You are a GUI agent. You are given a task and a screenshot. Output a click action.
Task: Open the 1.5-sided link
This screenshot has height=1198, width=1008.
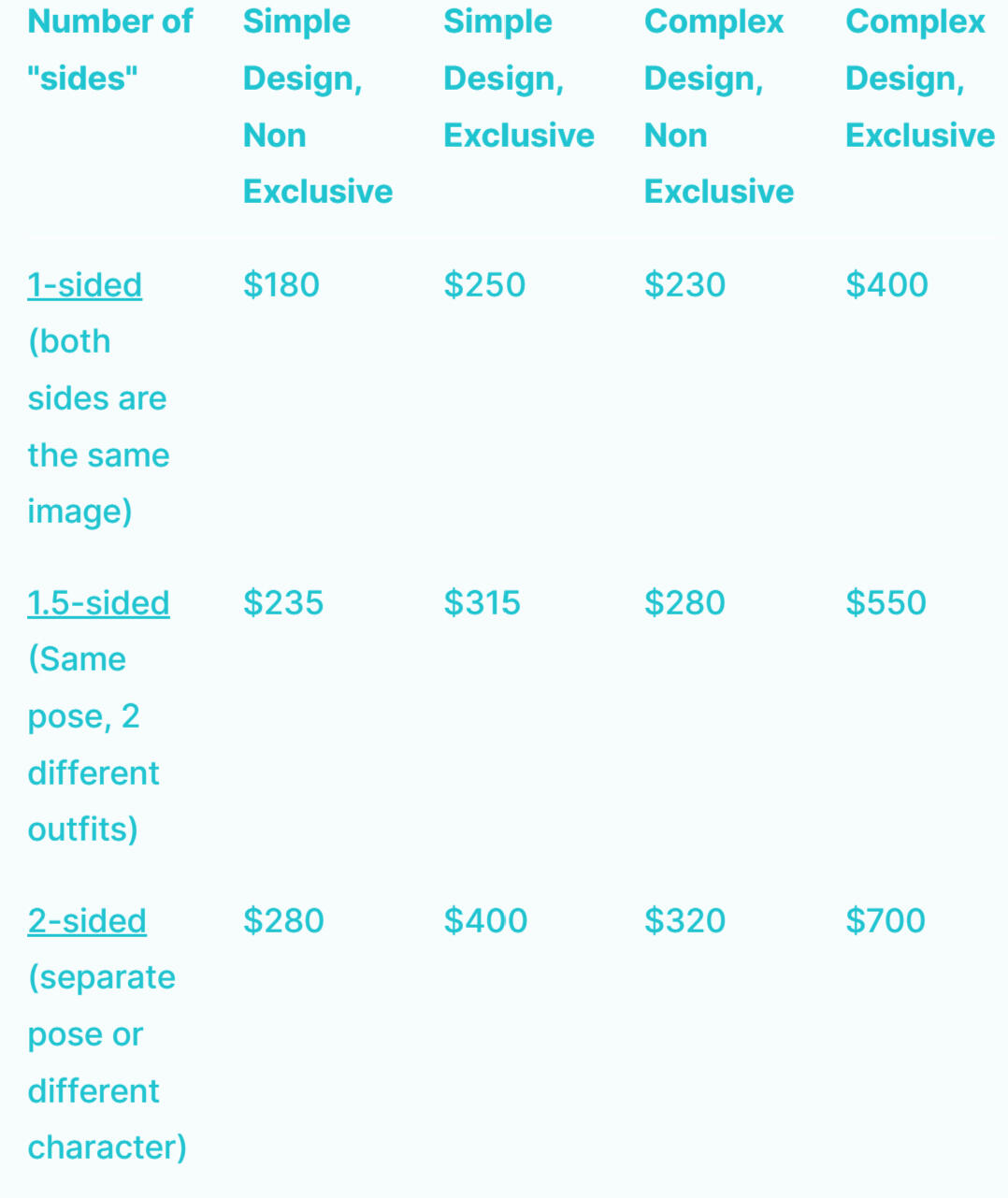click(98, 603)
